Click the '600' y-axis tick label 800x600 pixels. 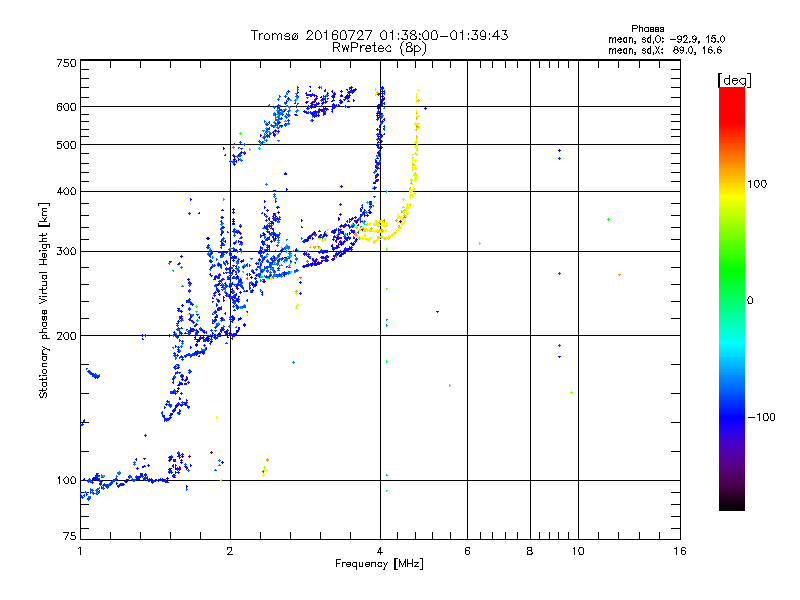point(66,107)
